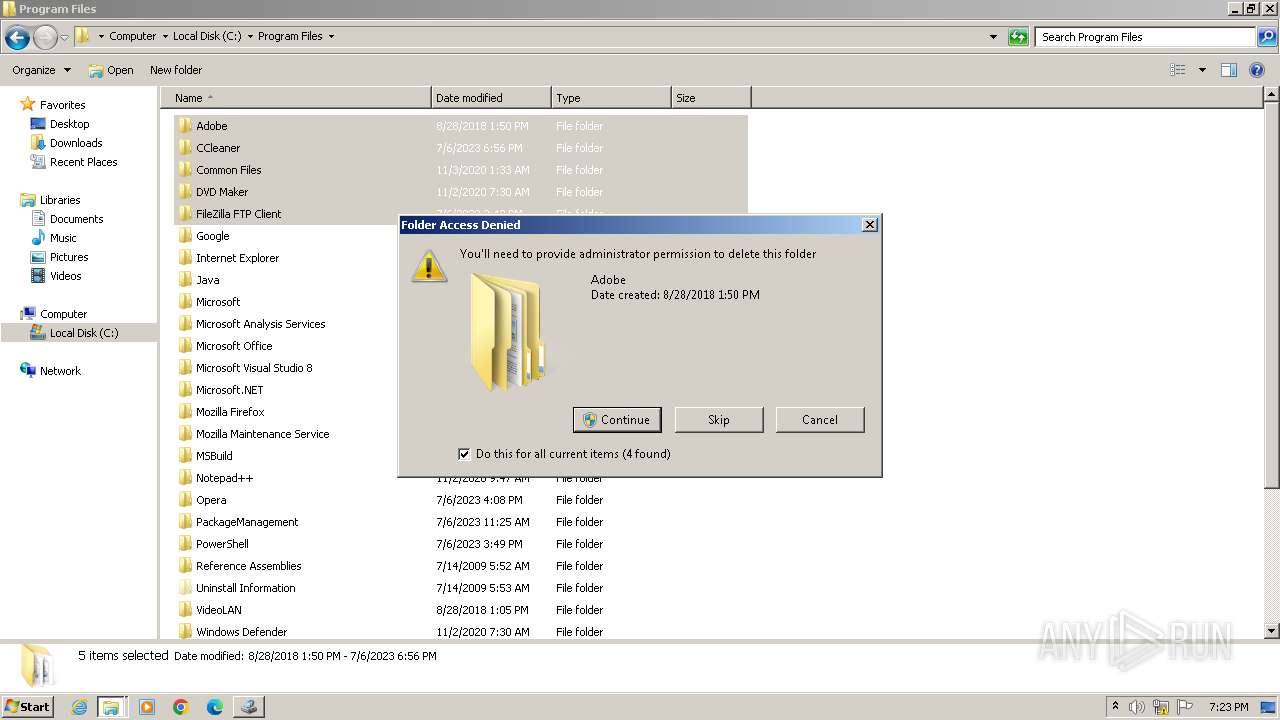Click the Back navigation arrow

point(17,38)
